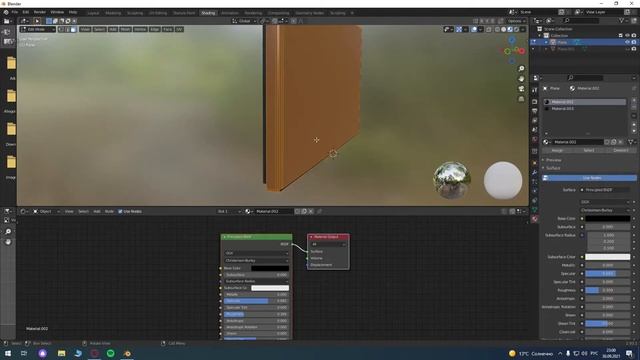Switch to the Shading workspace tab

click(208, 13)
